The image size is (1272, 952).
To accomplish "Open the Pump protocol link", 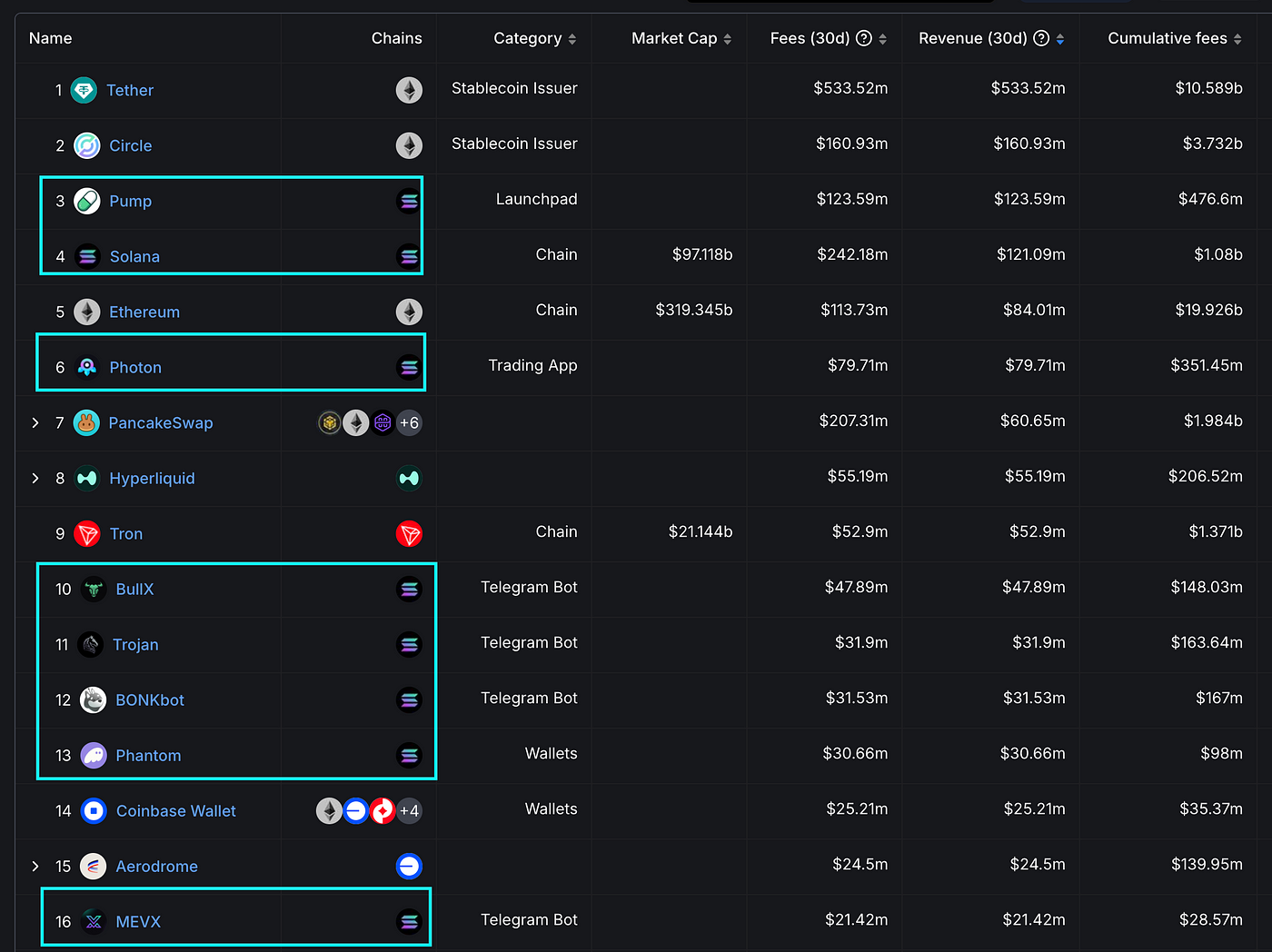I will pyautogui.click(x=131, y=201).
